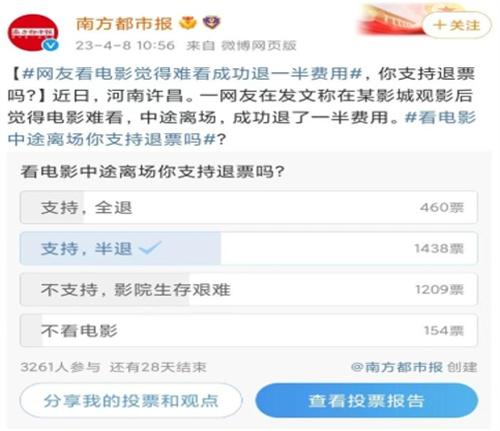Pick the poll option 不看电影
Screen dimensions: 500x431
tap(249, 331)
